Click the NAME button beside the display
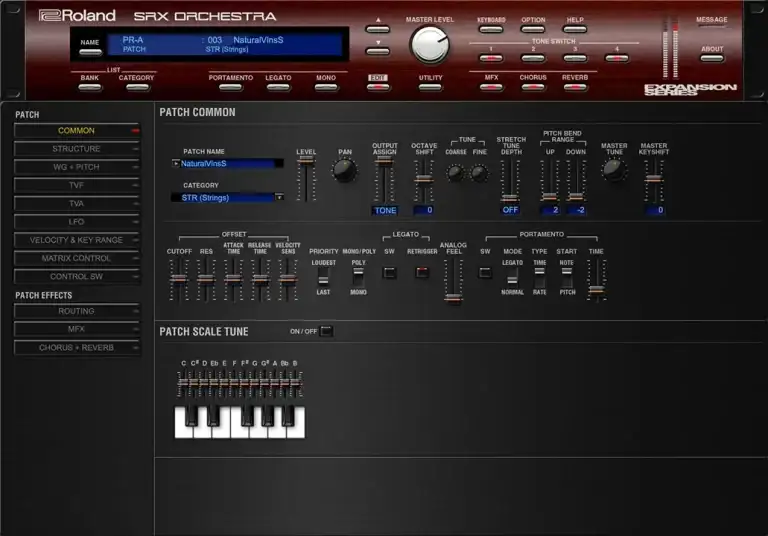768x536 pixels. (90, 52)
